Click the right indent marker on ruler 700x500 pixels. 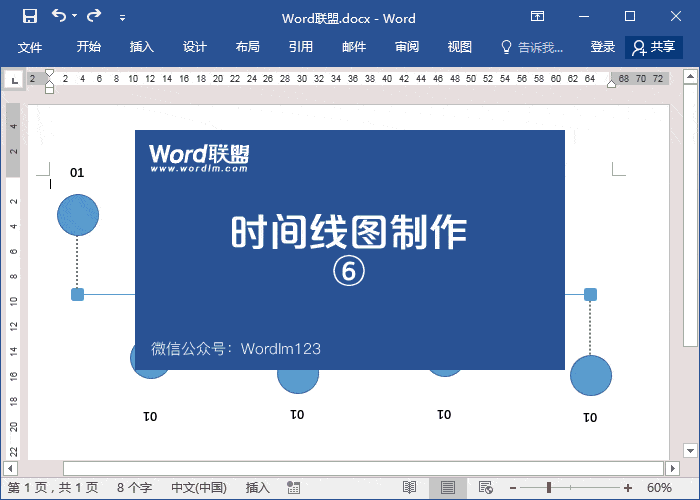(612, 84)
